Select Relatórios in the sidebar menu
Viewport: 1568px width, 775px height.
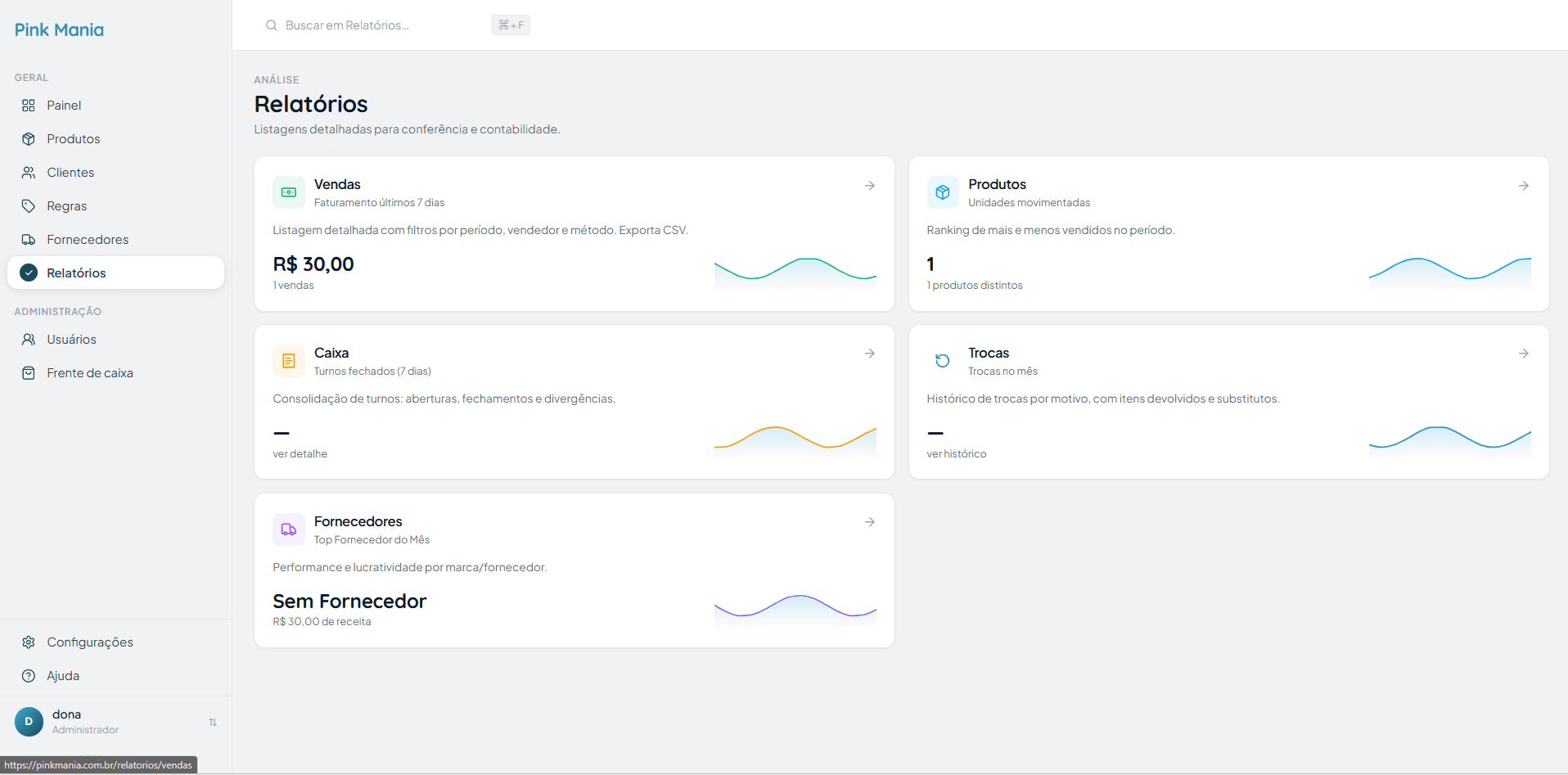115,273
